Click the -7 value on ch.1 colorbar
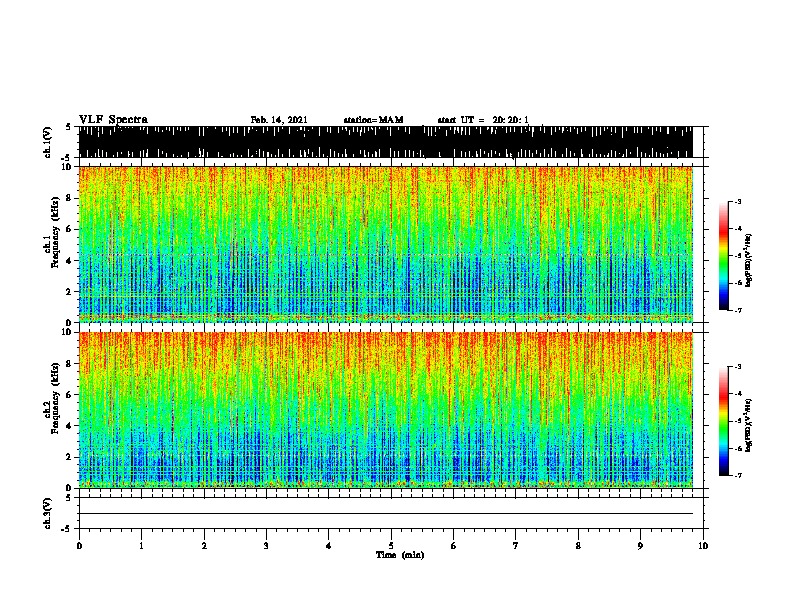 tap(737, 310)
